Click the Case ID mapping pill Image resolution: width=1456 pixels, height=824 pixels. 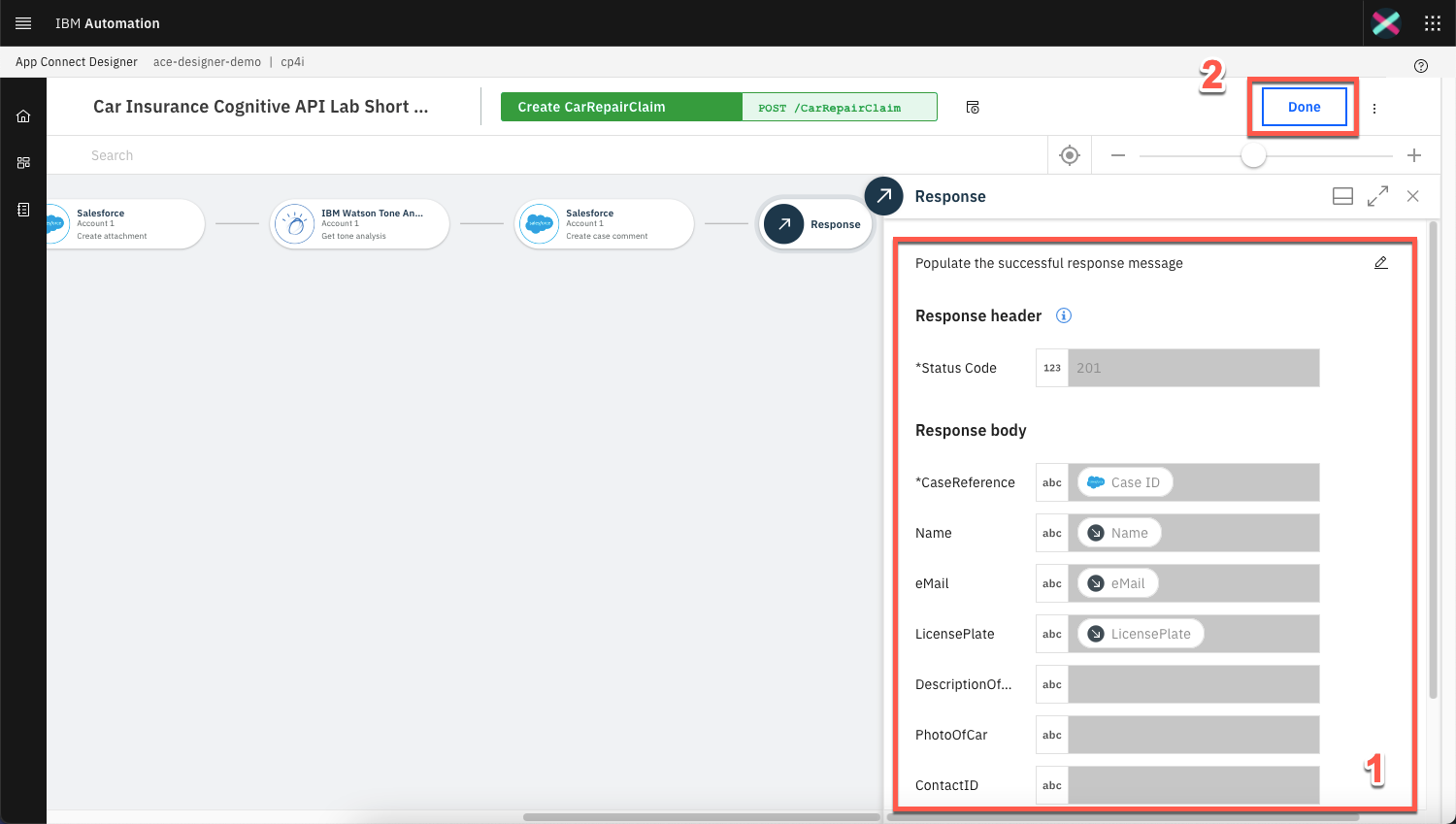[1125, 482]
